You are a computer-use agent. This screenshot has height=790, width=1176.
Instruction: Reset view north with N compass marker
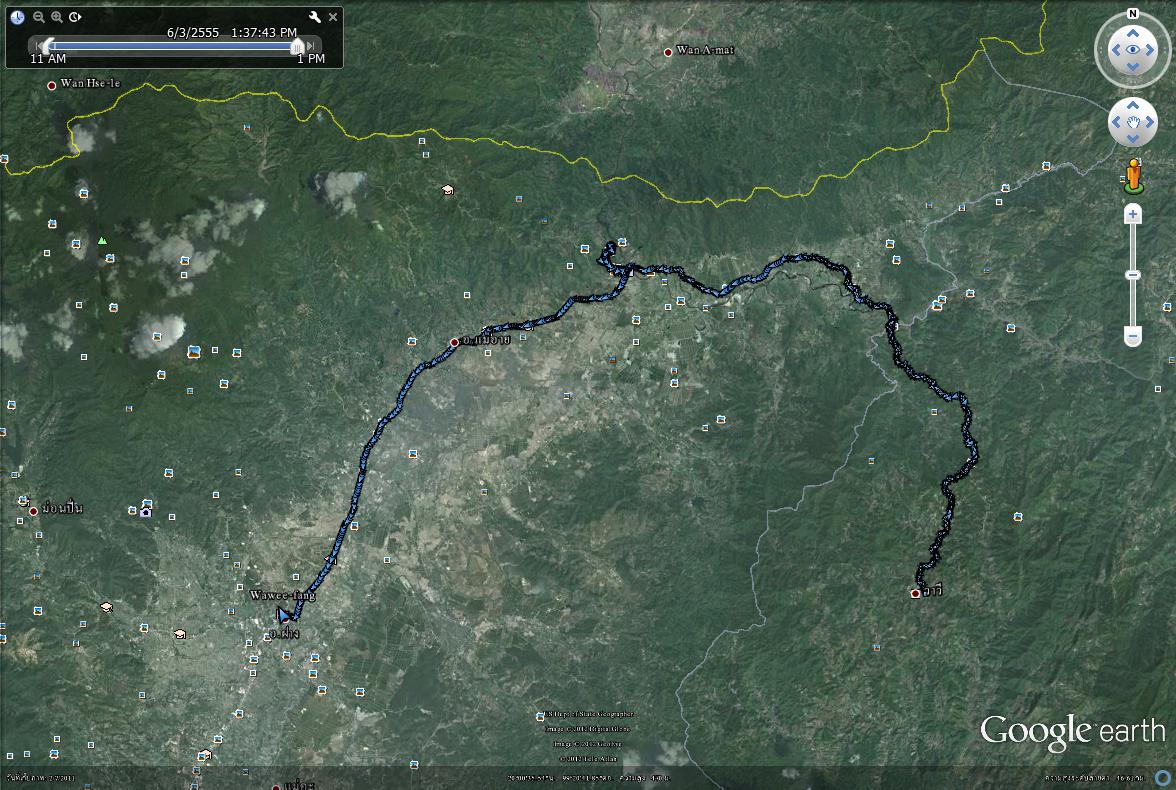click(1132, 14)
